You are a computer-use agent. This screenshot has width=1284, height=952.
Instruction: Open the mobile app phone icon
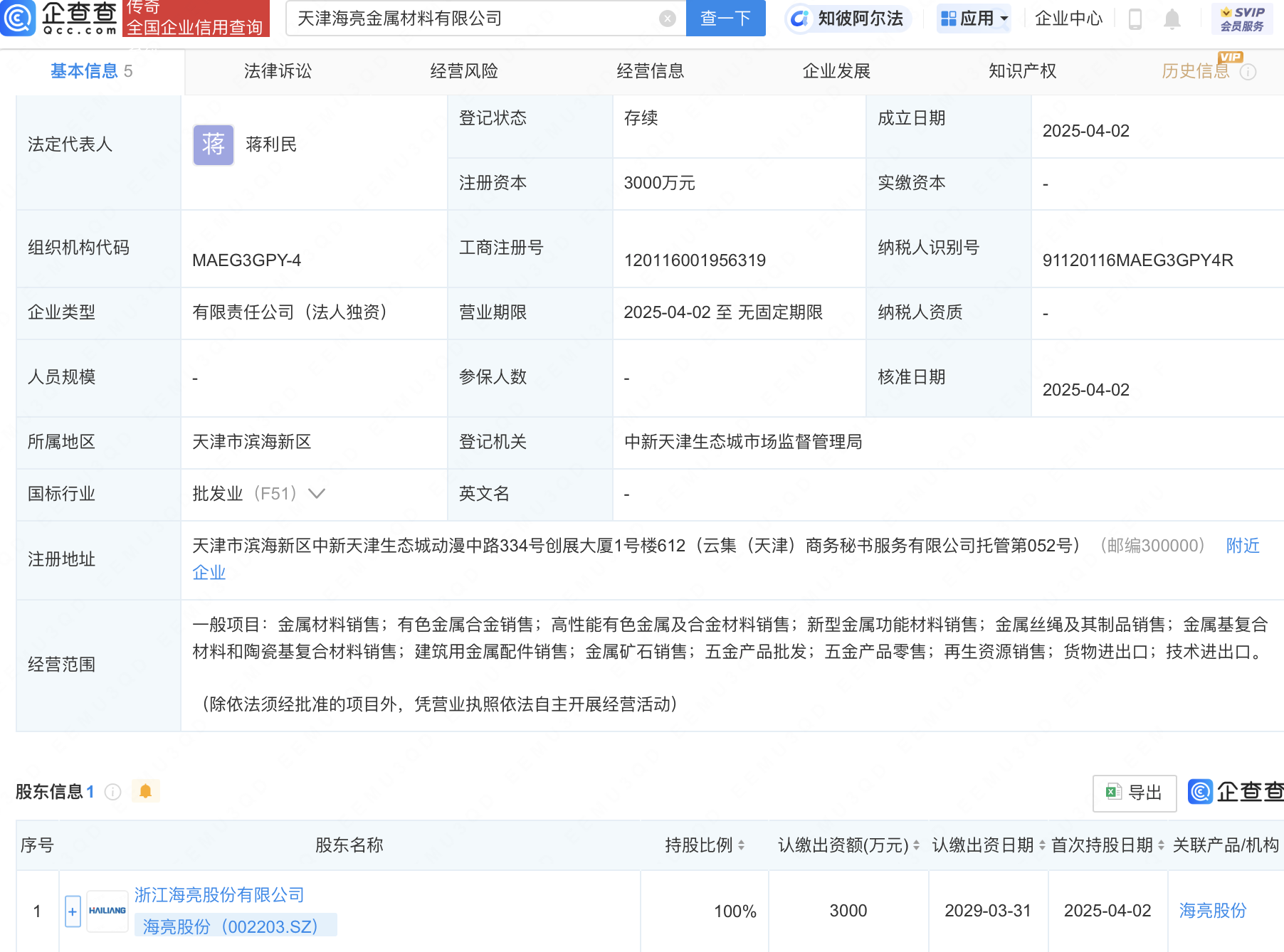1135,19
